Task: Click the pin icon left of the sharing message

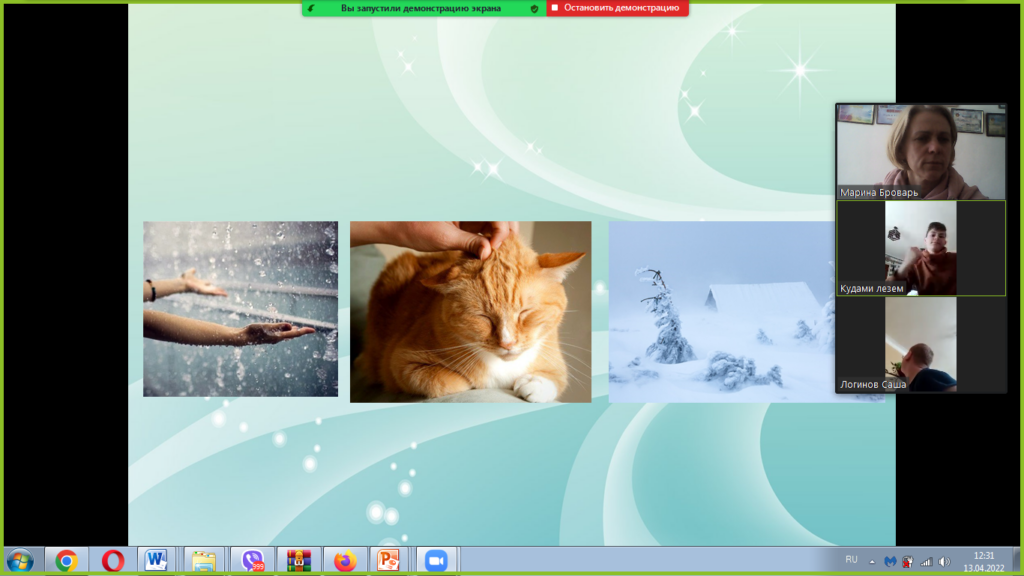Action: (312, 8)
